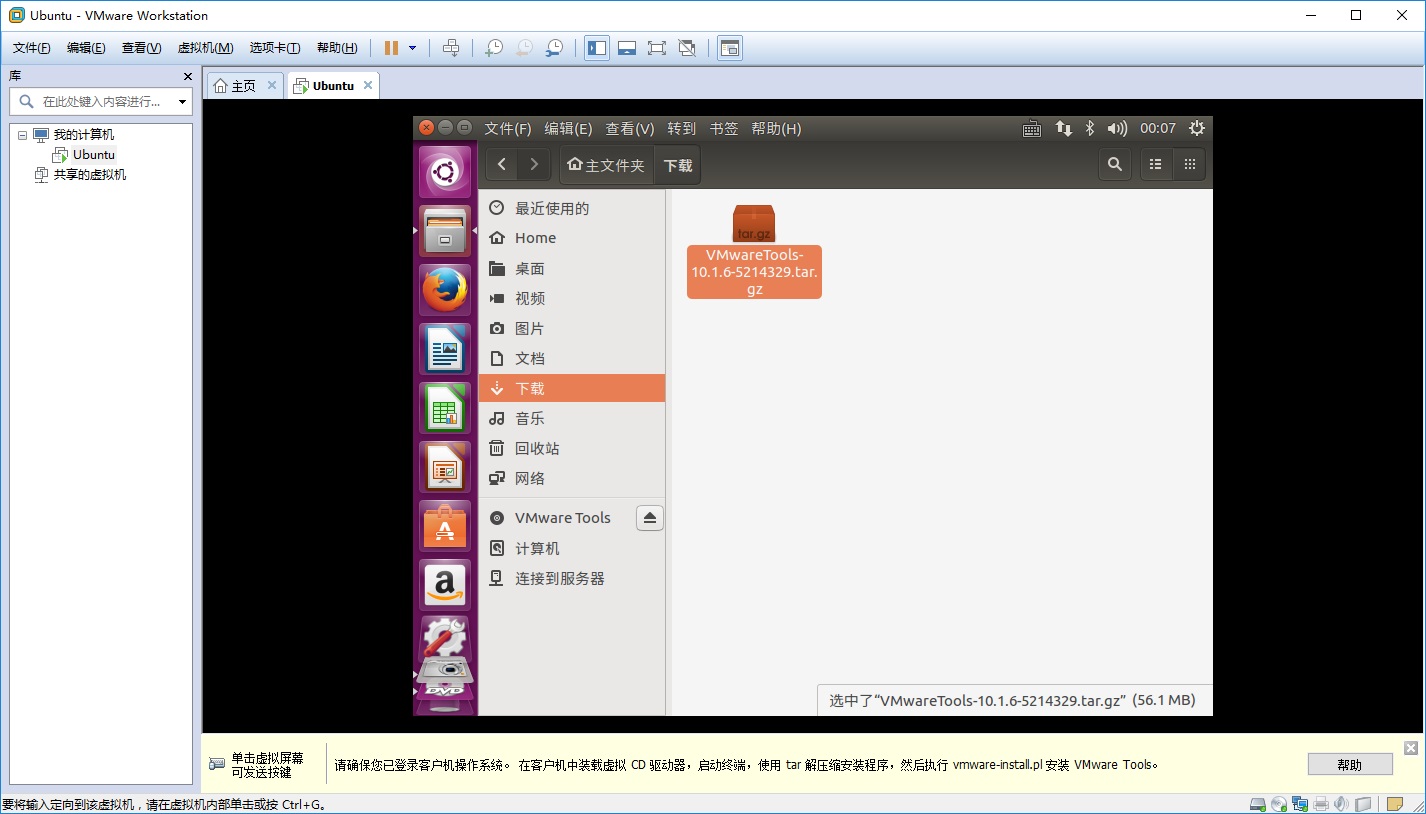
Task: Open 桌面 folder in sidebar
Action: [x=572, y=268]
